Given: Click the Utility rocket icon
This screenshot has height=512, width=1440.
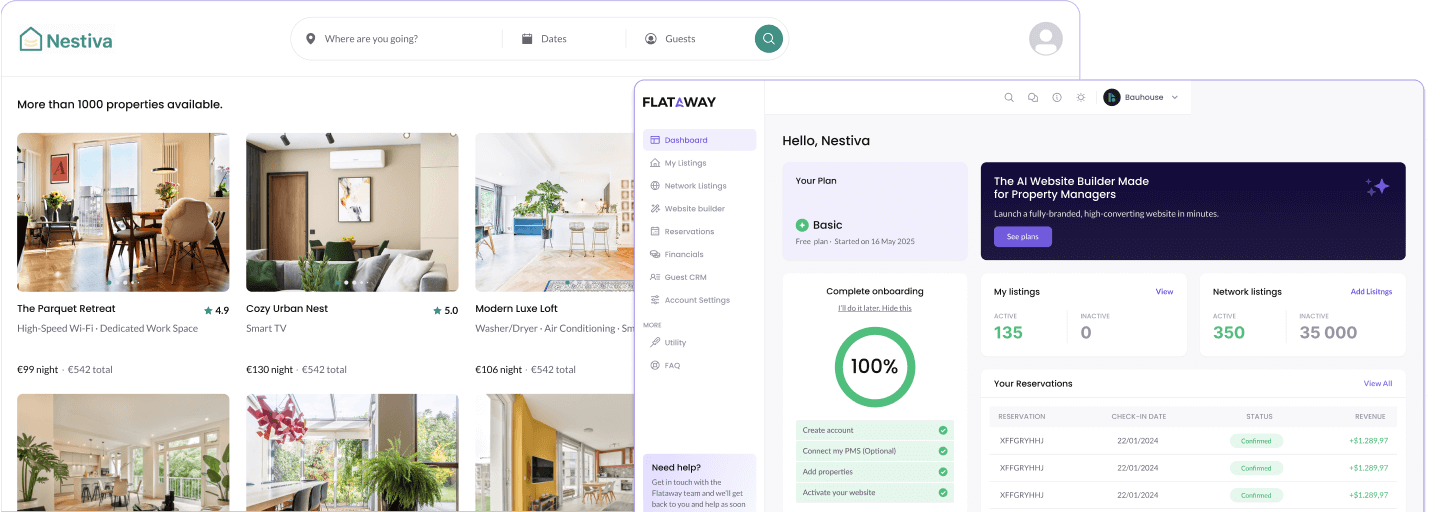Looking at the screenshot, I should pos(655,342).
